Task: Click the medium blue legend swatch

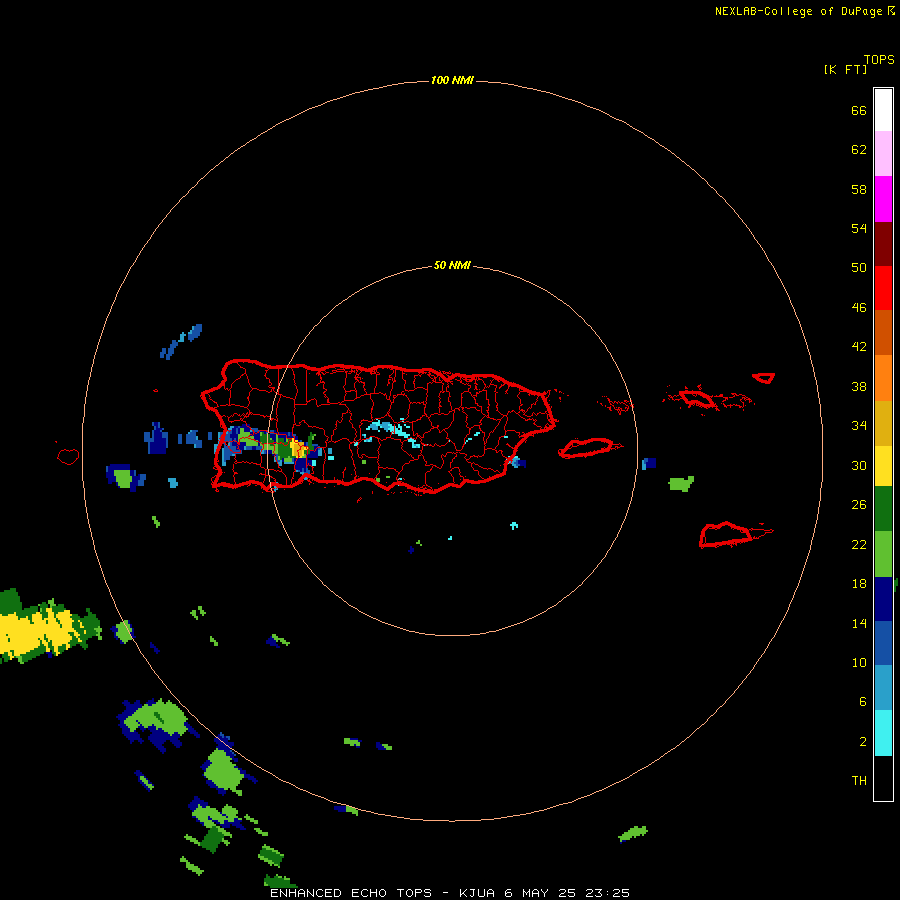Action: 883,643
